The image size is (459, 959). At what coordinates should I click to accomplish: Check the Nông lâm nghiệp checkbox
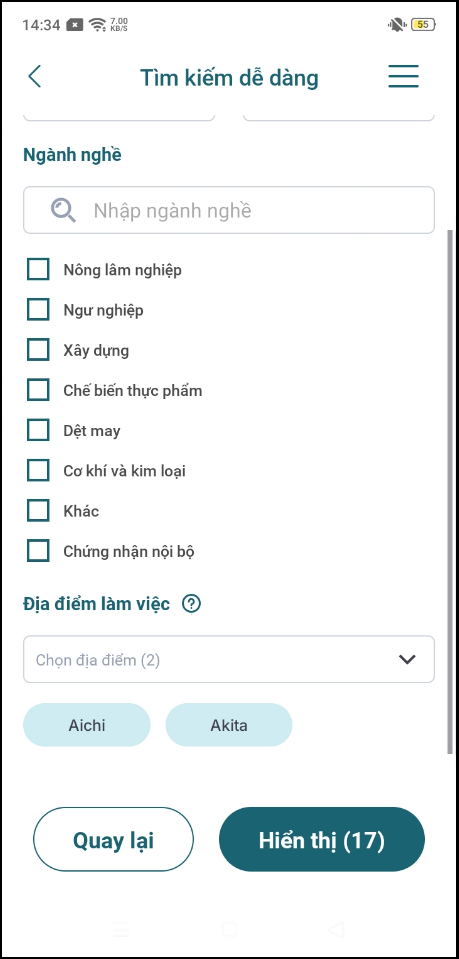point(38,270)
